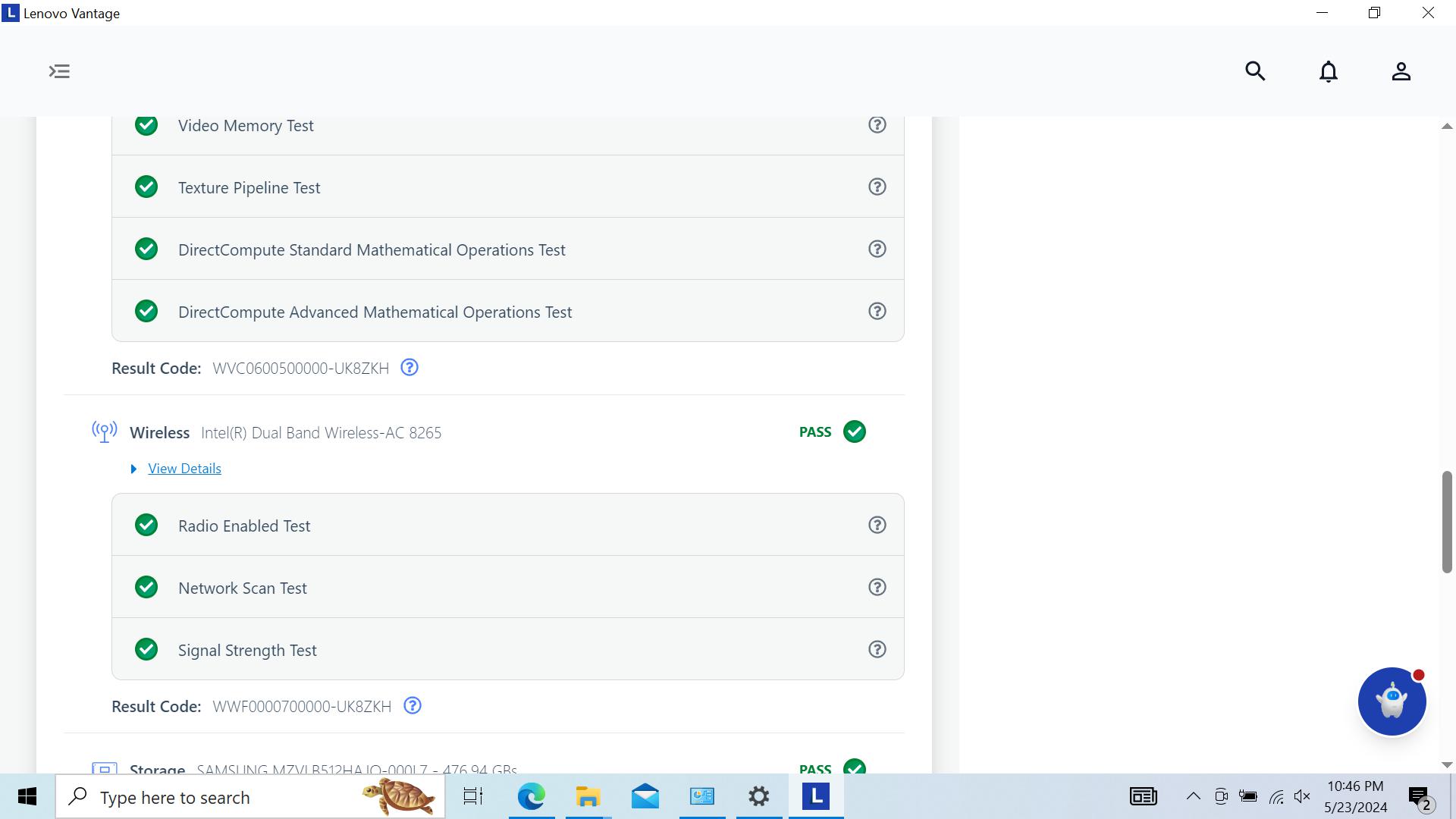
Task: Click DirectCompute Standard Mathematical Operations Test label
Action: pyautogui.click(x=372, y=250)
